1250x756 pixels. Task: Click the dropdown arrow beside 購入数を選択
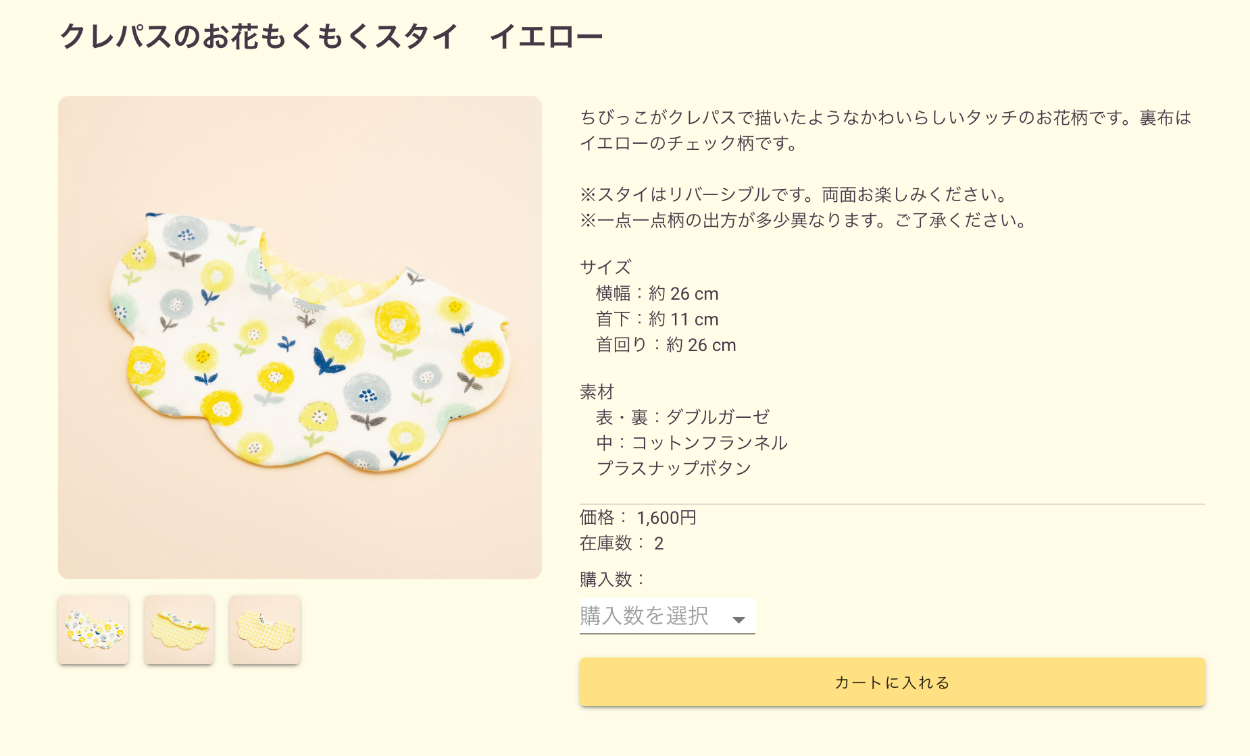(739, 620)
